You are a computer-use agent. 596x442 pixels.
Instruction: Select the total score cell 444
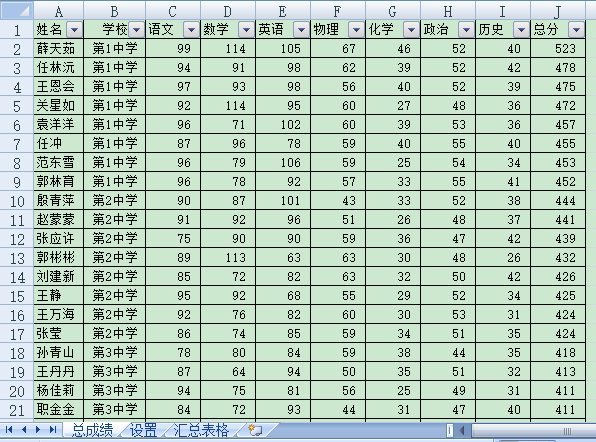tap(558, 200)
